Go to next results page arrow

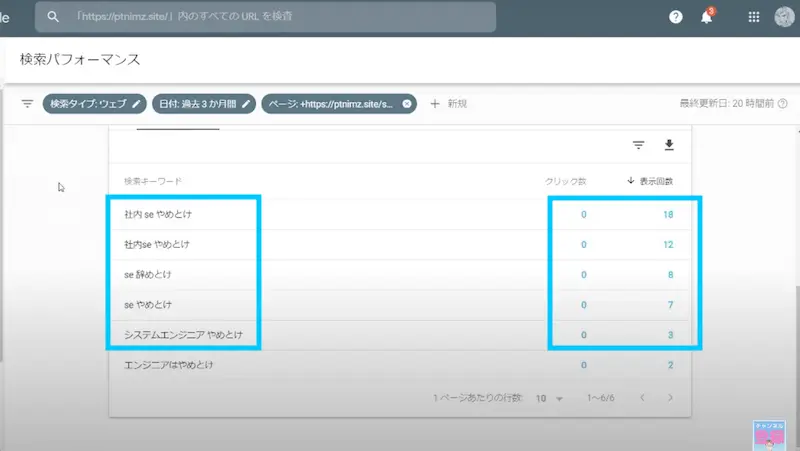[x=670, y=397]
